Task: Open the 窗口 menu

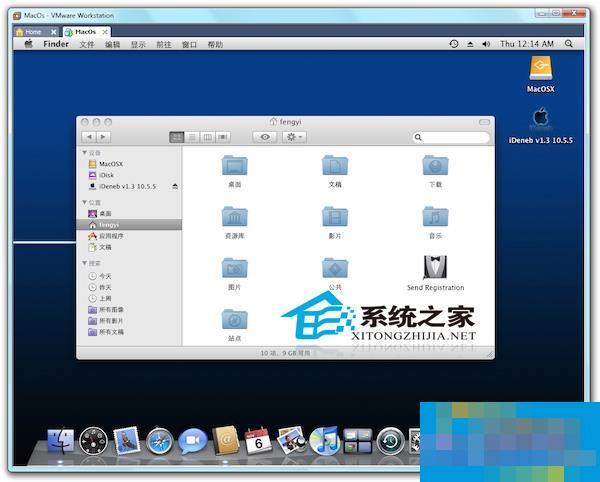Action: (x=189, y=44)
